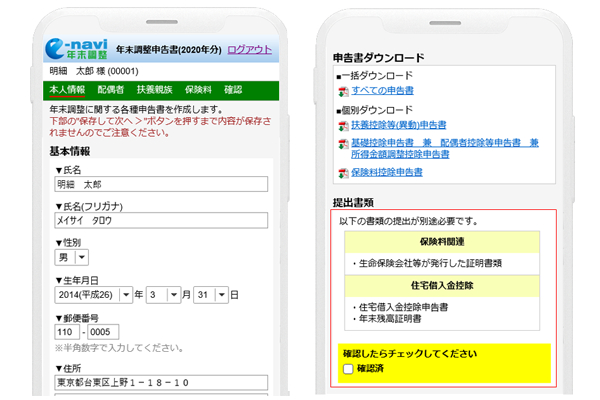600x400 pixels.
Task: Click the ログアウト link
Action: tap(249, 50)
